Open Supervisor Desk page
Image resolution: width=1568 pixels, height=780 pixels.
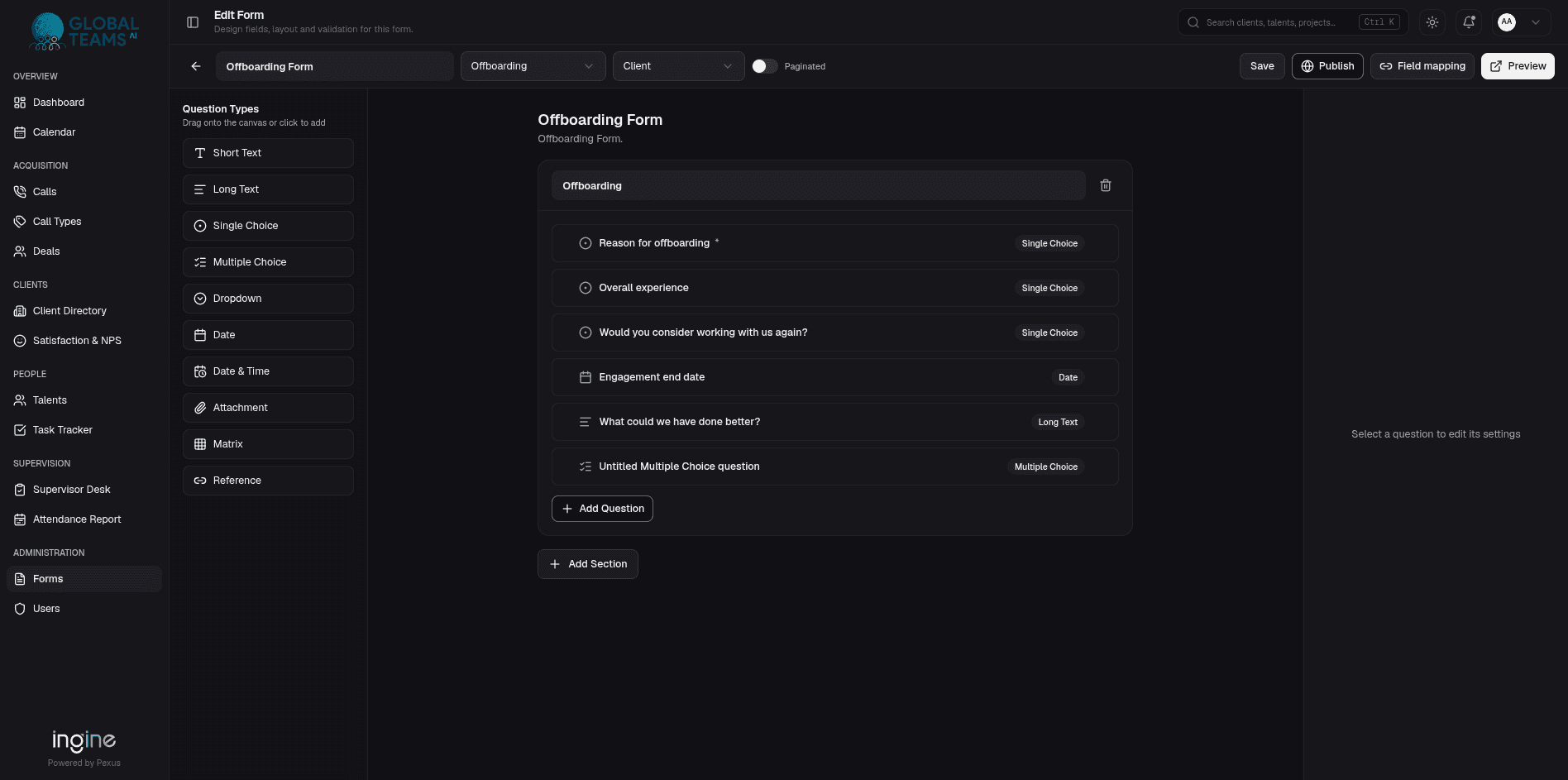click(x=84, y=490)
